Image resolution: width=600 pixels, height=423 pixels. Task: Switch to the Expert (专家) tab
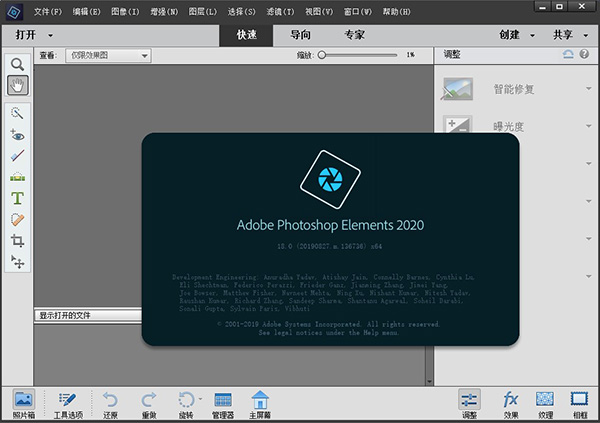point(354,35)
